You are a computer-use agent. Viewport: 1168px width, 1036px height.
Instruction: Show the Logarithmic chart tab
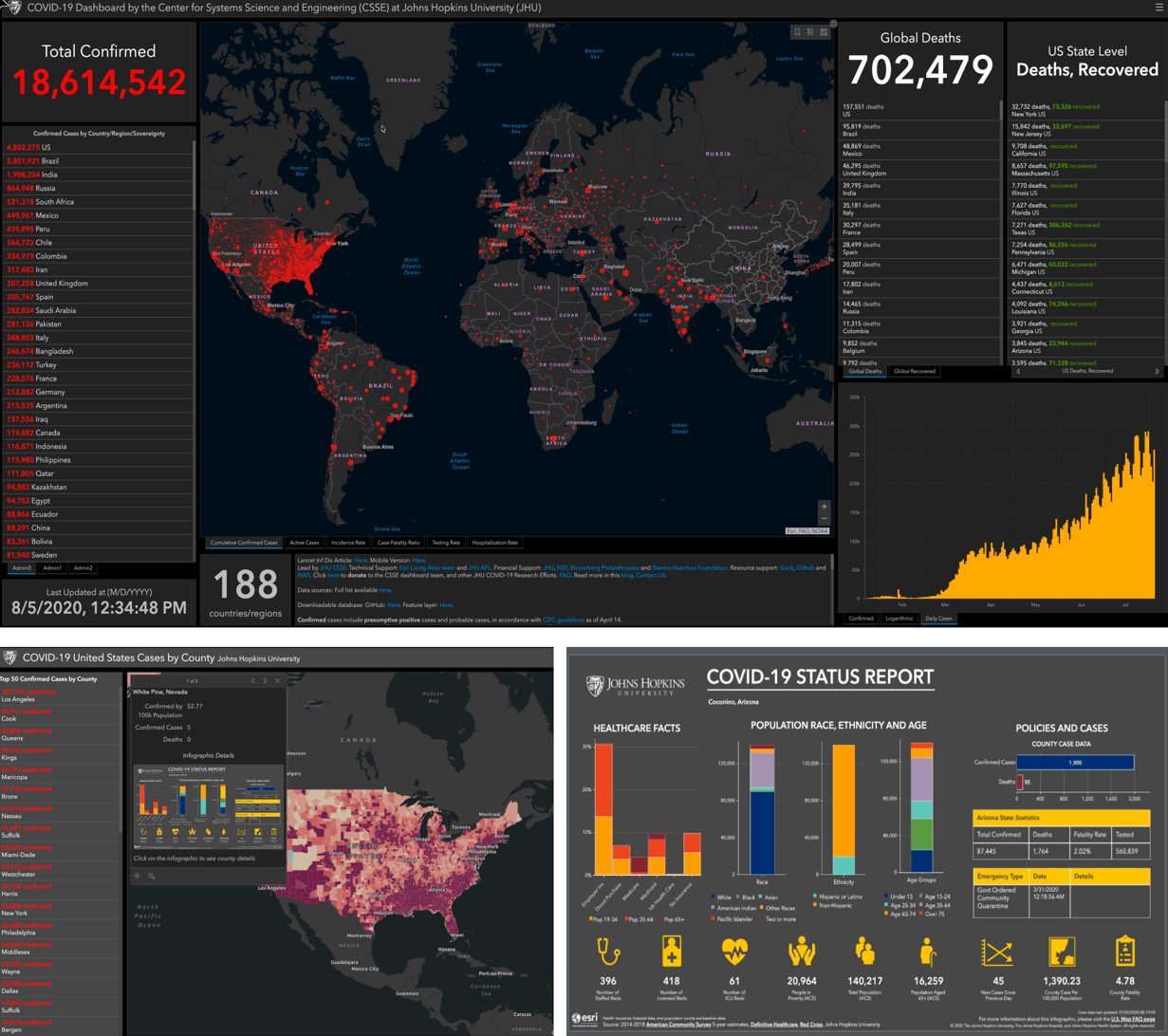point(899,619)
